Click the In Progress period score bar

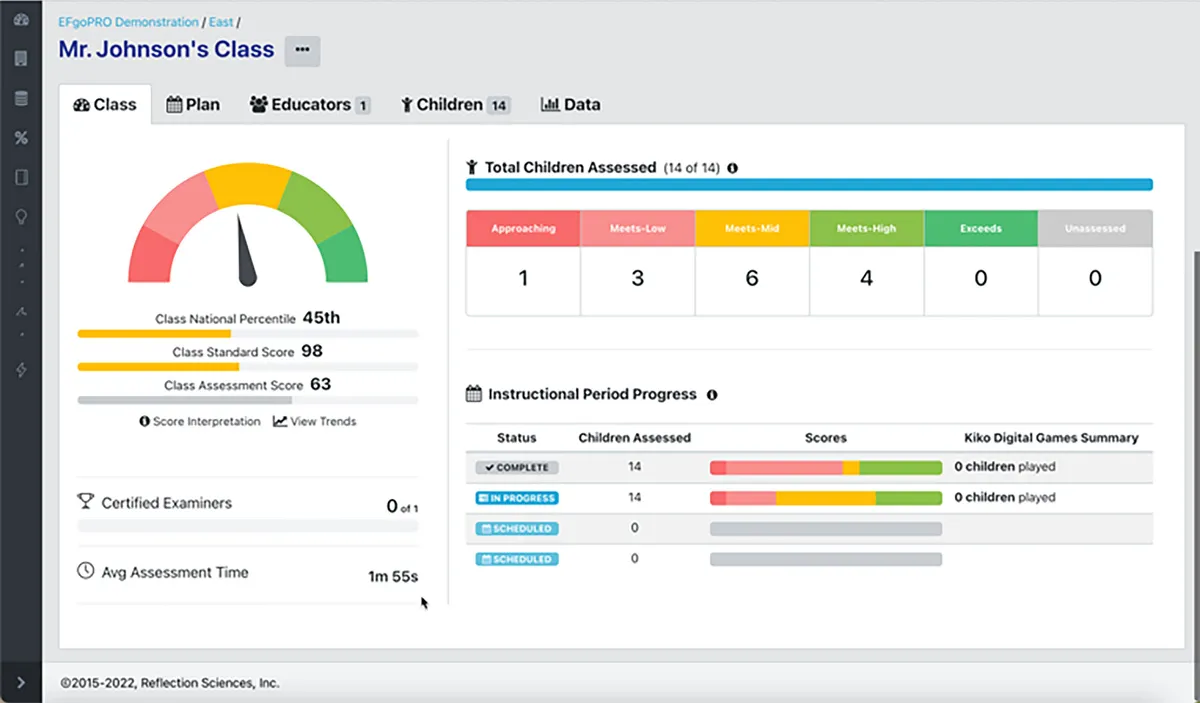click(825, 498)
